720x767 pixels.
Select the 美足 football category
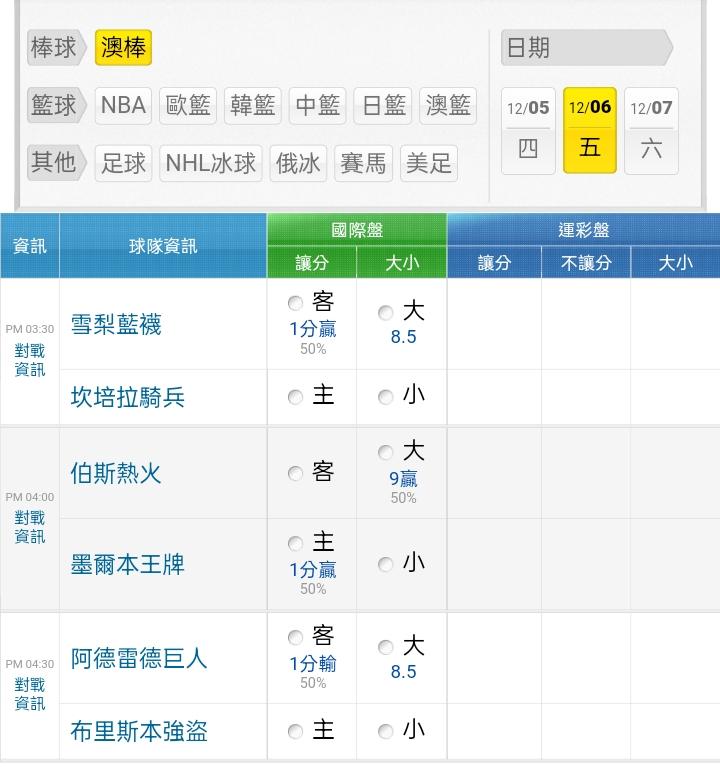pyautogui.click(x=429, y=163)
